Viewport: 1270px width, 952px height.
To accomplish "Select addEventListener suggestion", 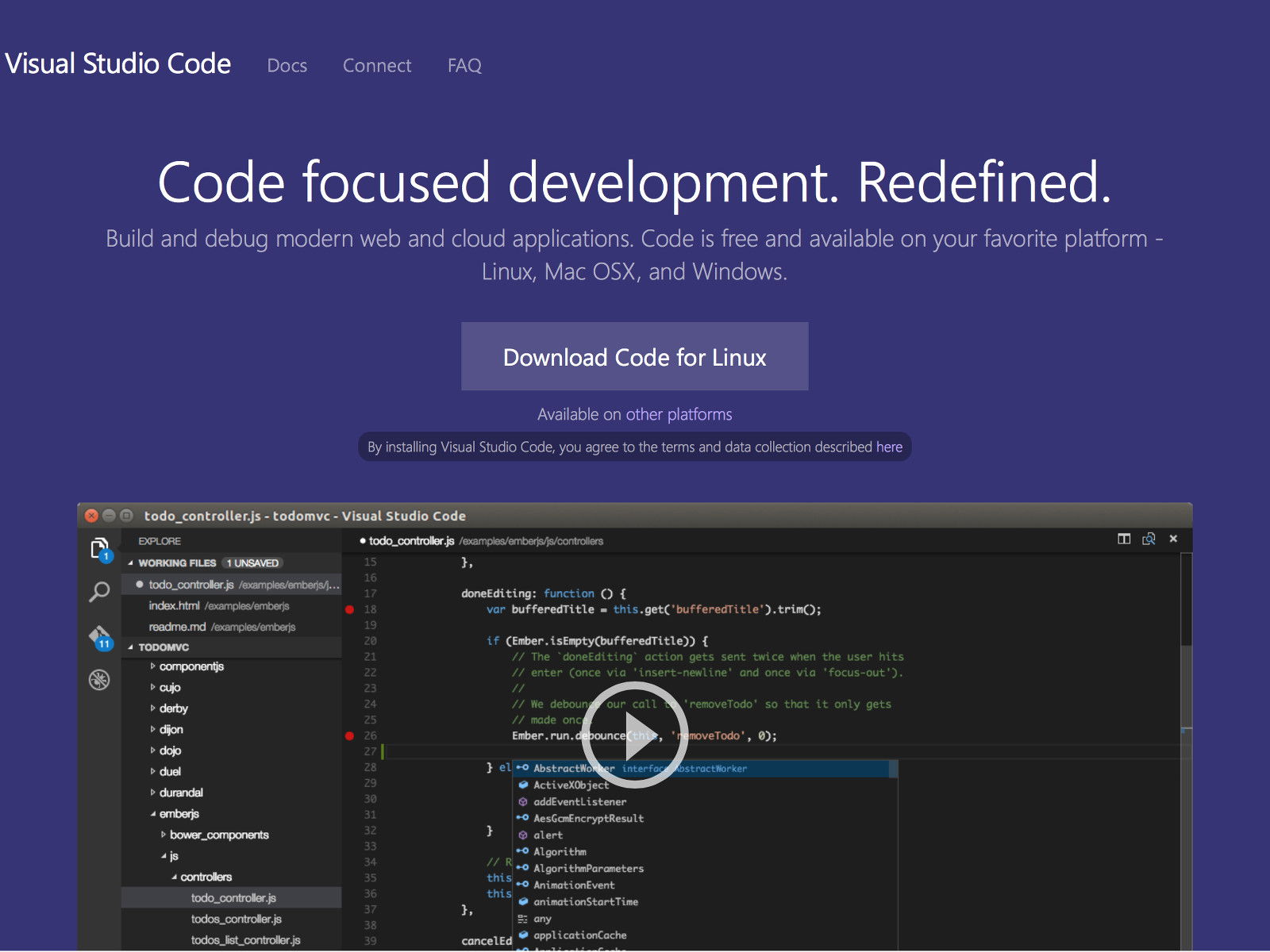I will [706, 801].
